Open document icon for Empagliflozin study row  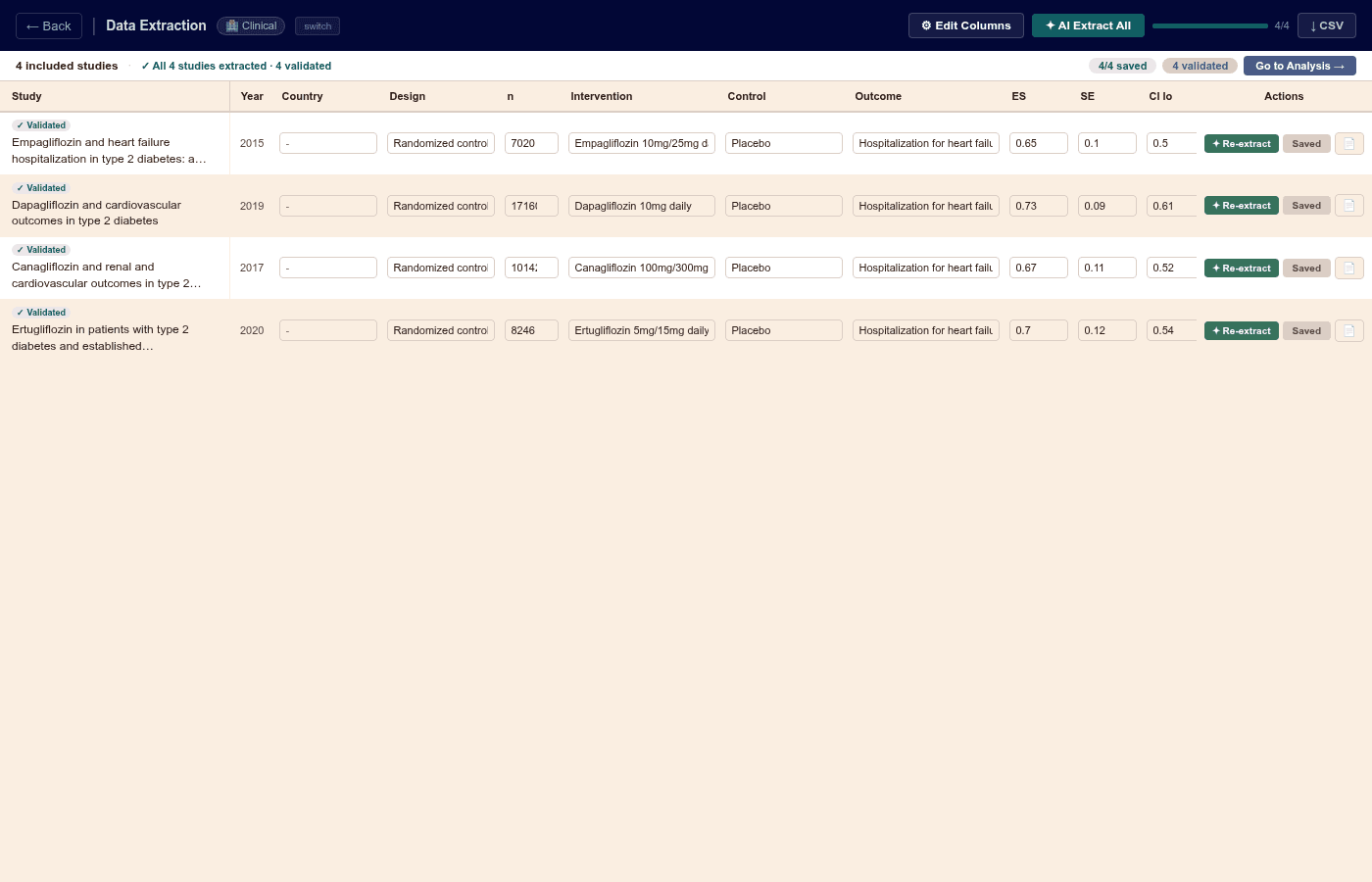pos(1349,143)
